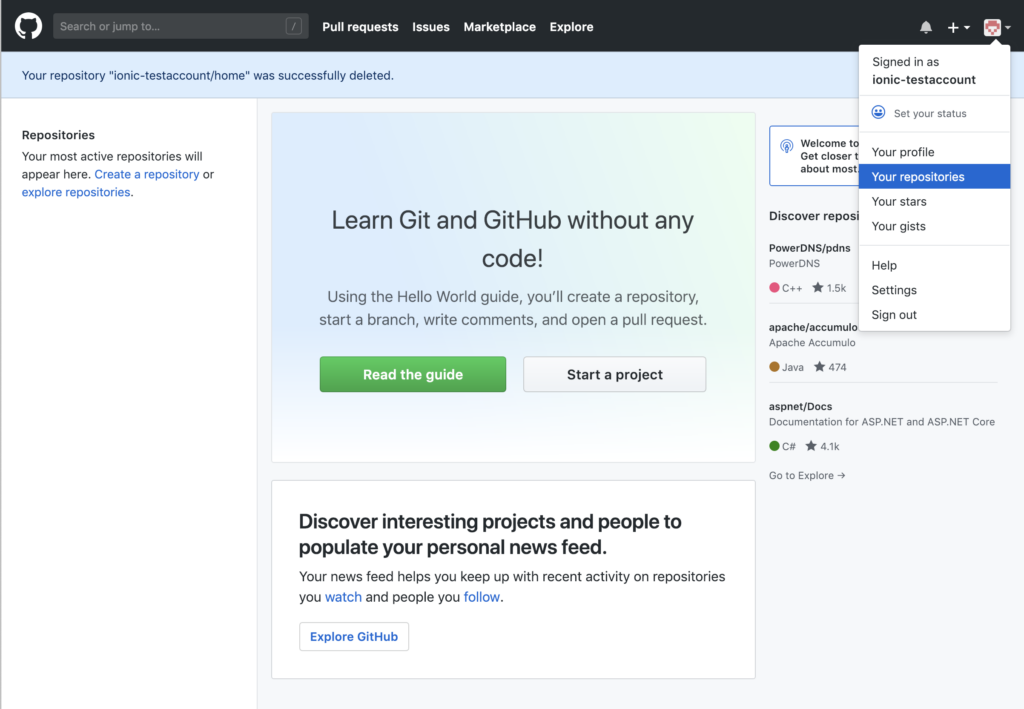Click your profile avatar image
The height and width of the screenshot is (709, 1024).
click(991, 26)
